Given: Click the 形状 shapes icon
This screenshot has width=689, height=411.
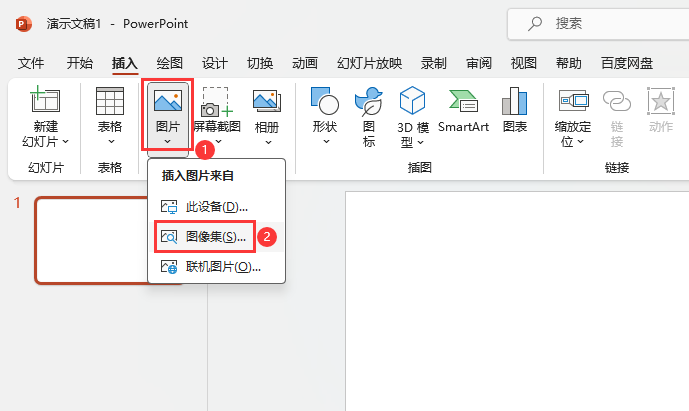Looking at the screenshot, I should (324, 100).
